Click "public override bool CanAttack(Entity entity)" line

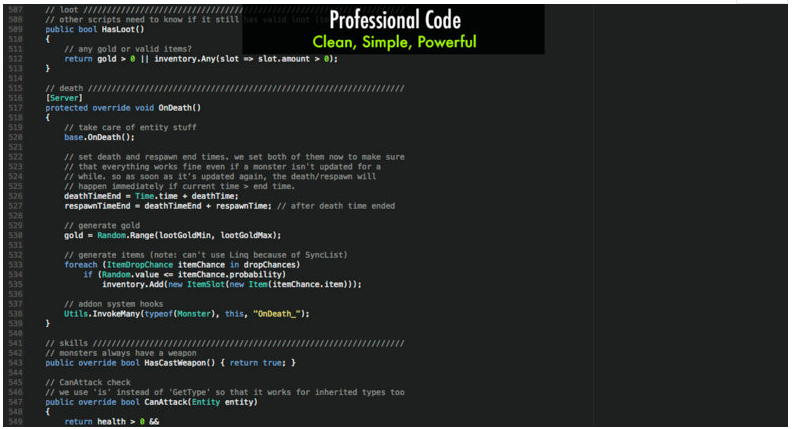click(151, 402)
